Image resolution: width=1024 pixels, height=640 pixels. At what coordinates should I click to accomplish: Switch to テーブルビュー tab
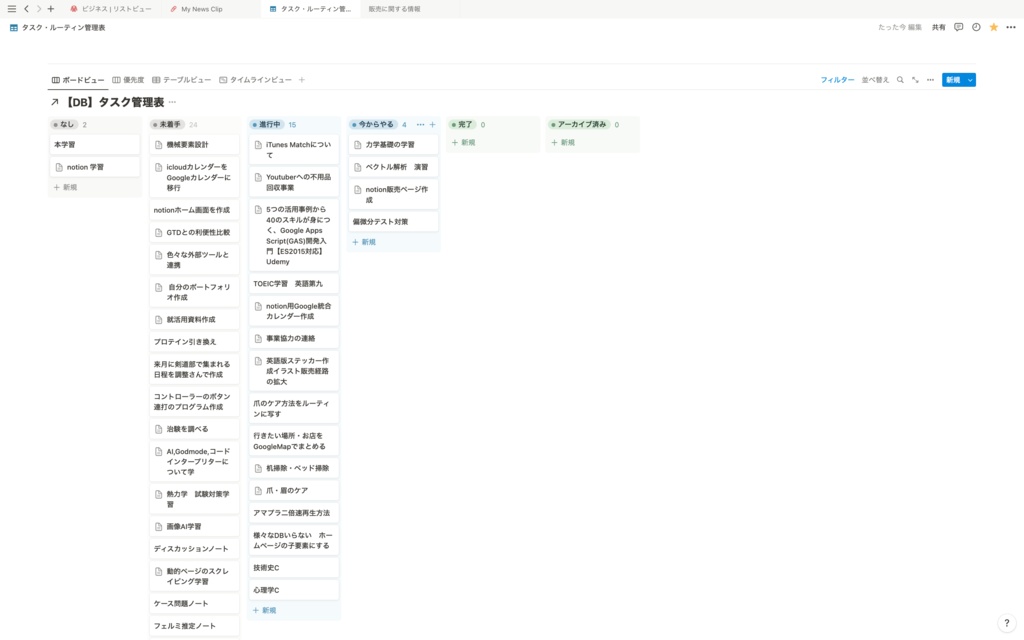point(182,80)
